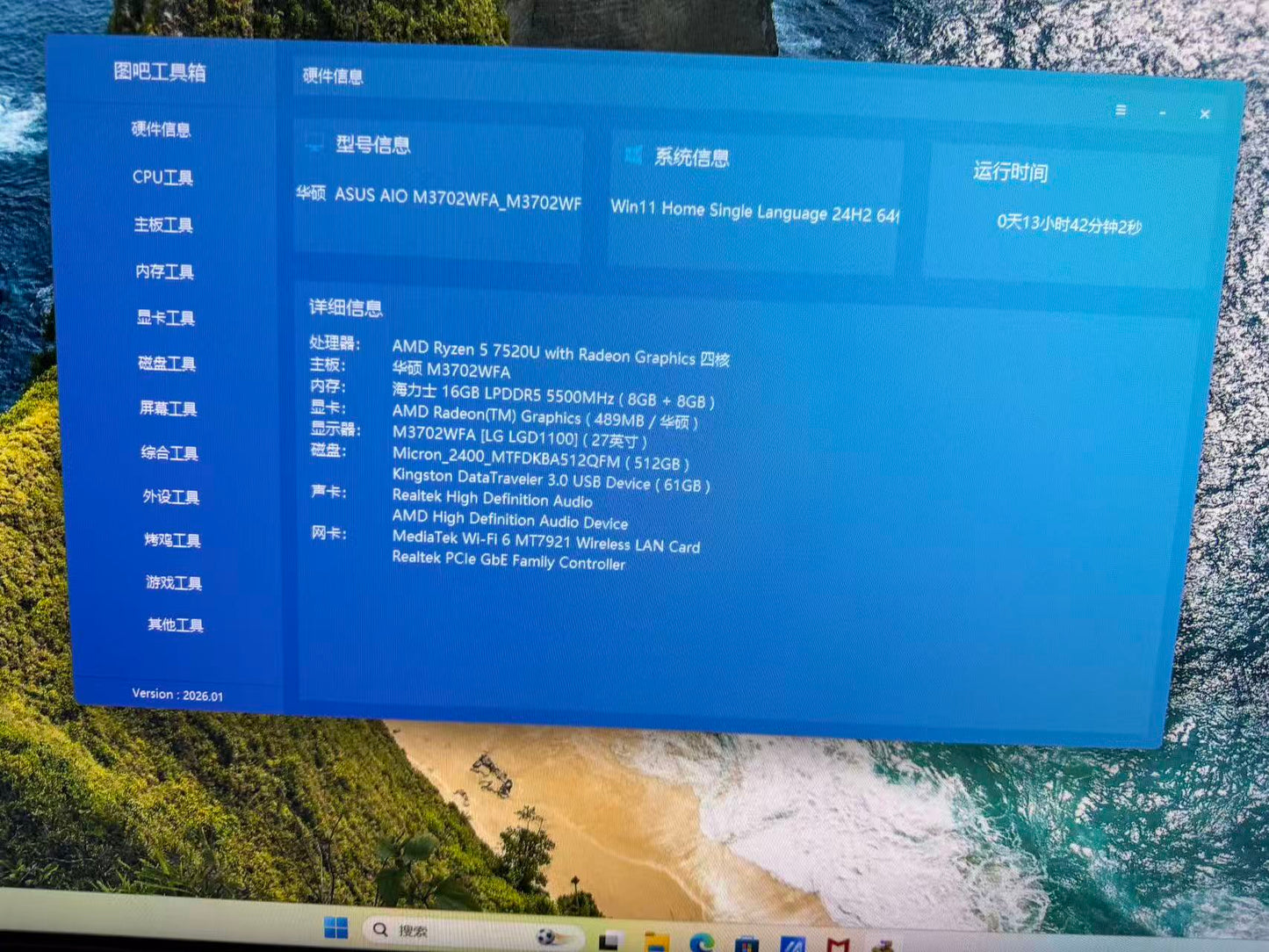
Task: Open 外设工具 sidebar entry
Action: point(171,496)
